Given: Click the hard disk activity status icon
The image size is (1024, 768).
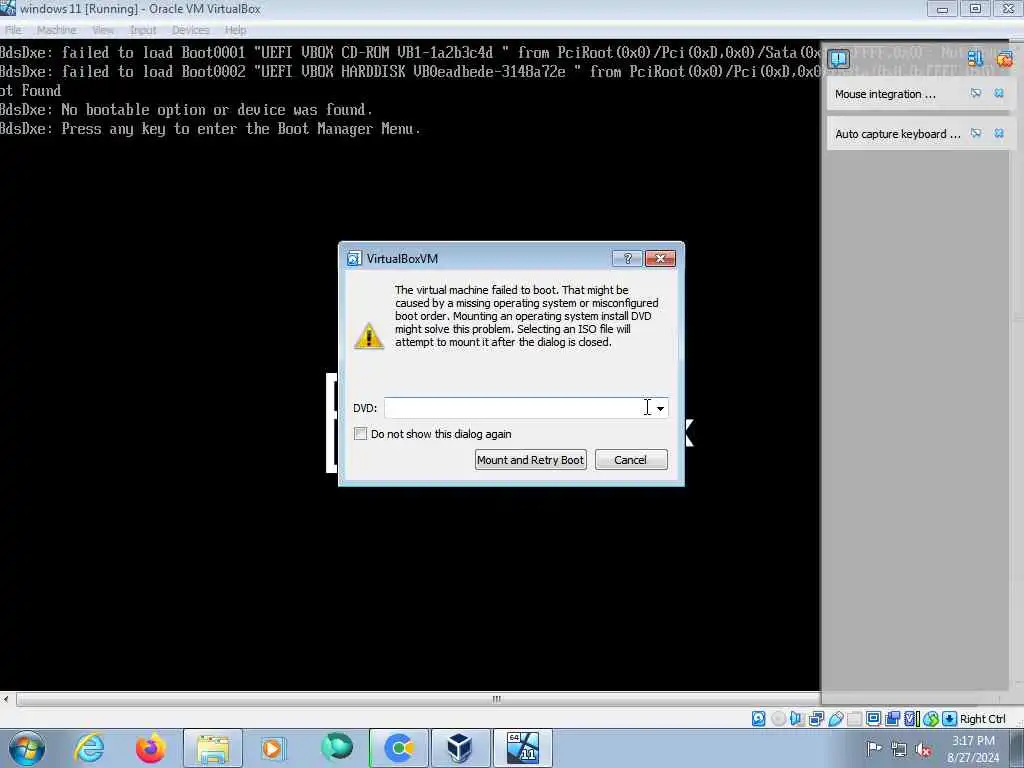Looking at the screenshot, I should tap(758, 718).
